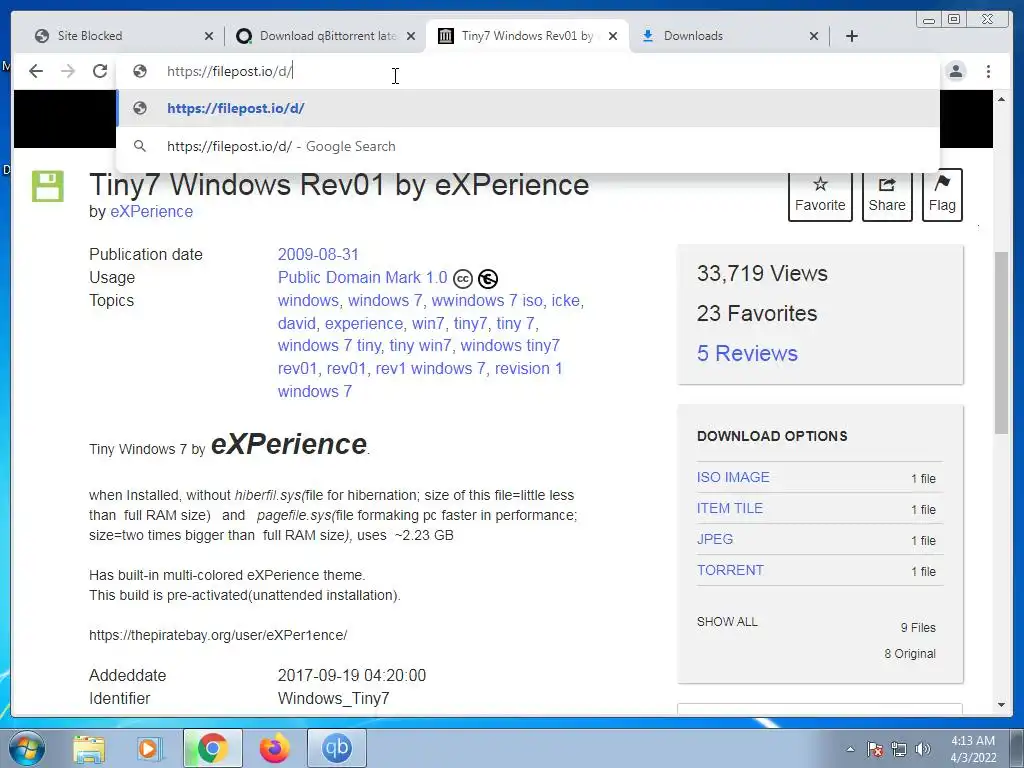Click the taskbar clock showing 4:13 AM
Viewport: 1024px width, 768px height.
point(973,749)
